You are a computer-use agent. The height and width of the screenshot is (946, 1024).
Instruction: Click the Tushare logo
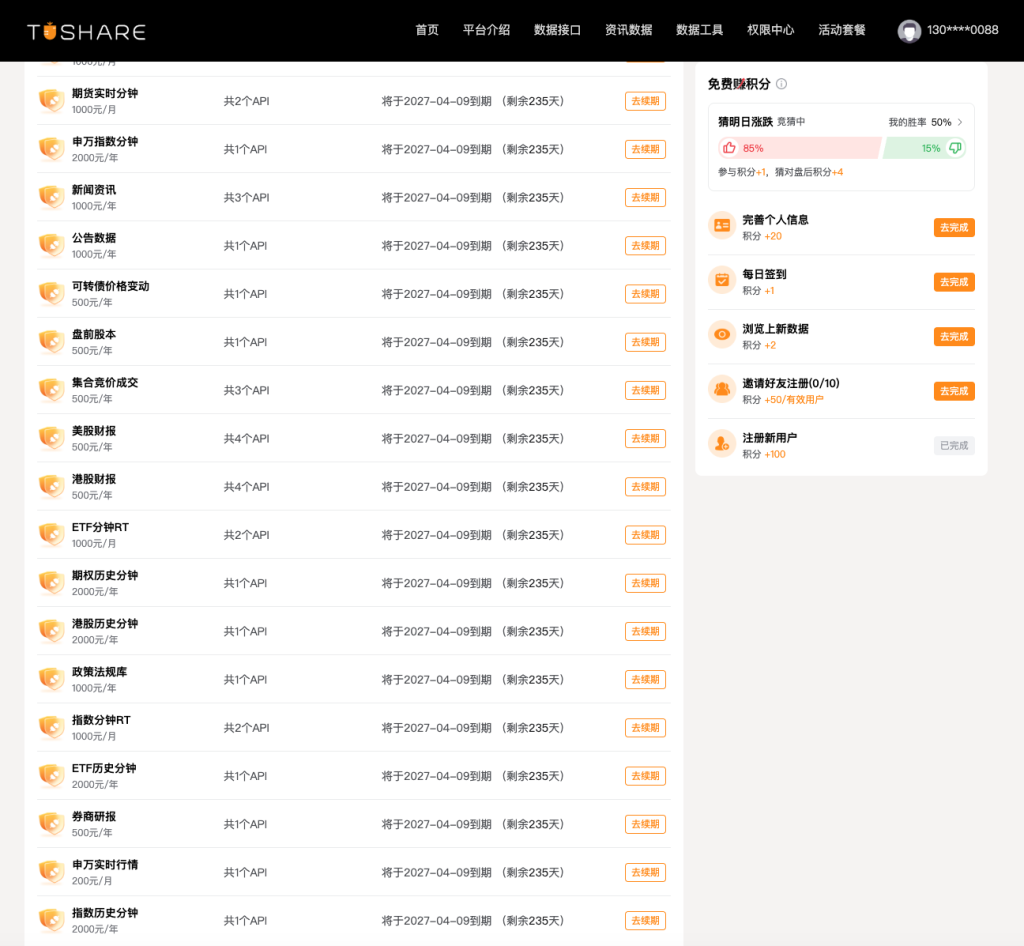click(x=86, y=31)
